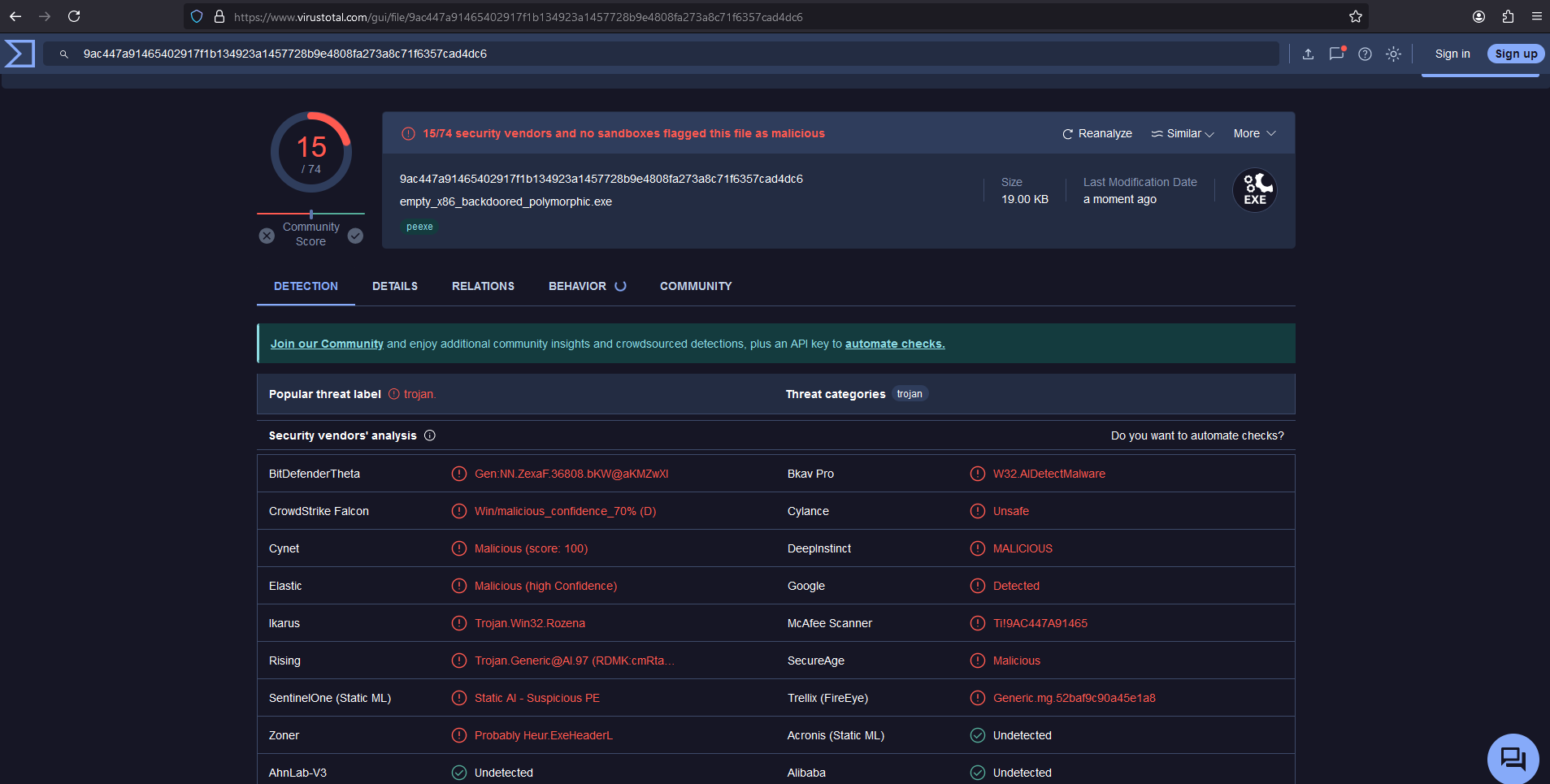Click the EXE file type icon

(1254, 190)
